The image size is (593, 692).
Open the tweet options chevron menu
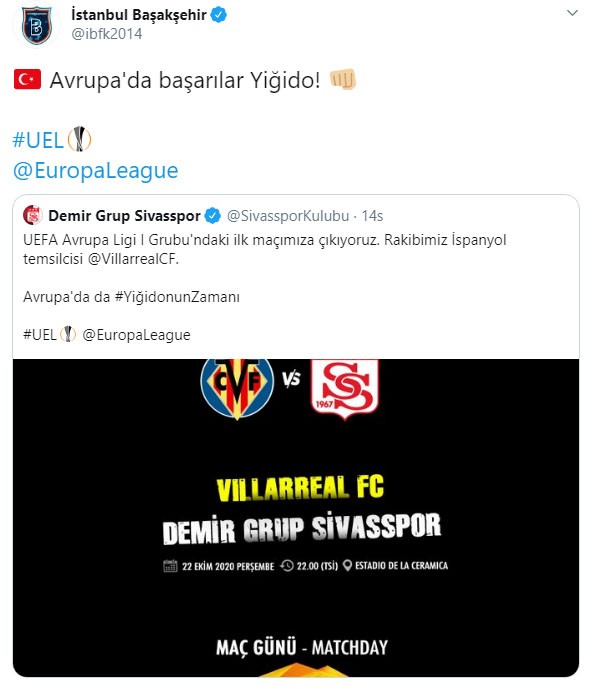point(572,13)
